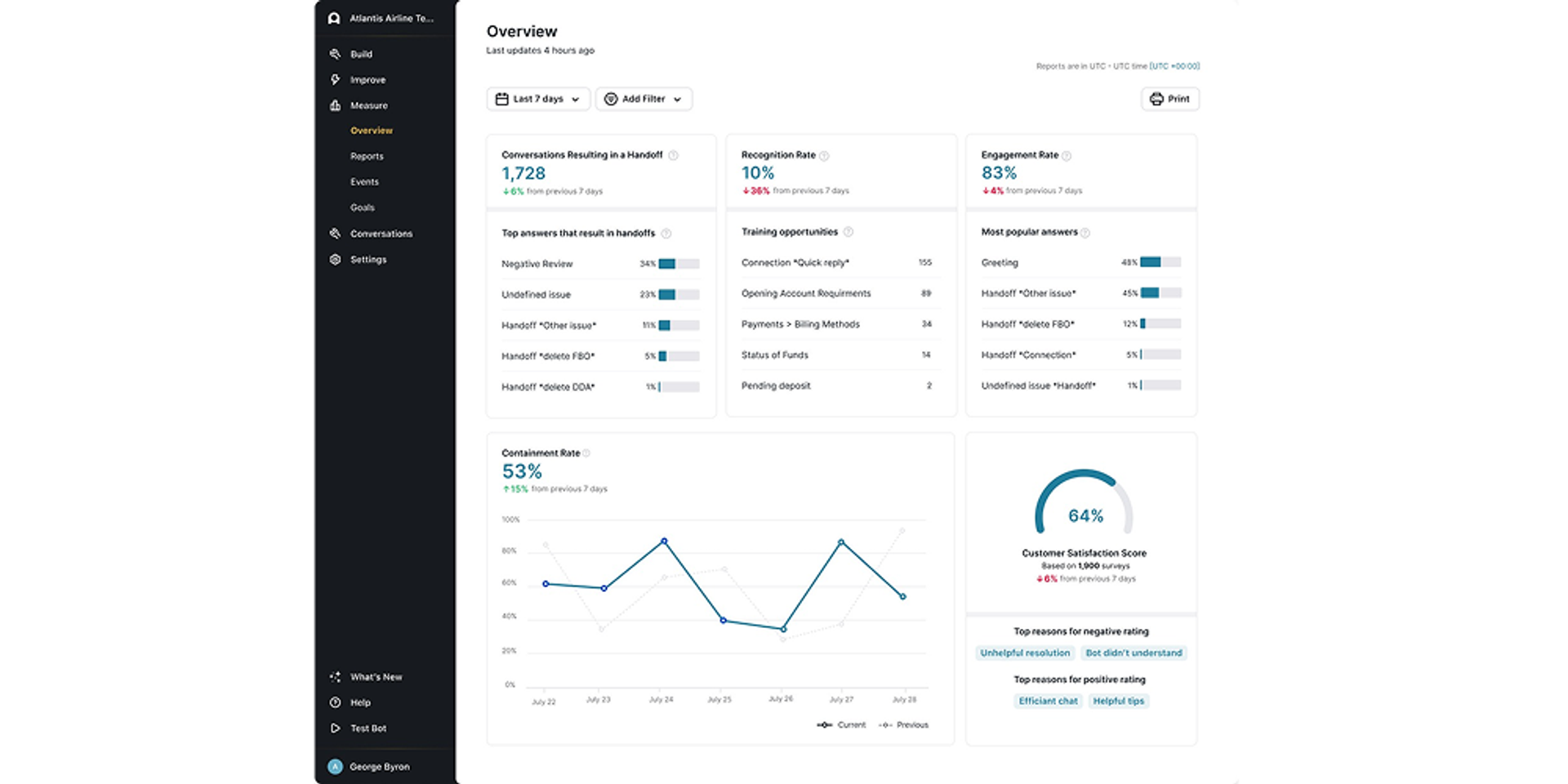Select Goals in the sidebar
The image size is (1568, 784).
click(363, 207)
